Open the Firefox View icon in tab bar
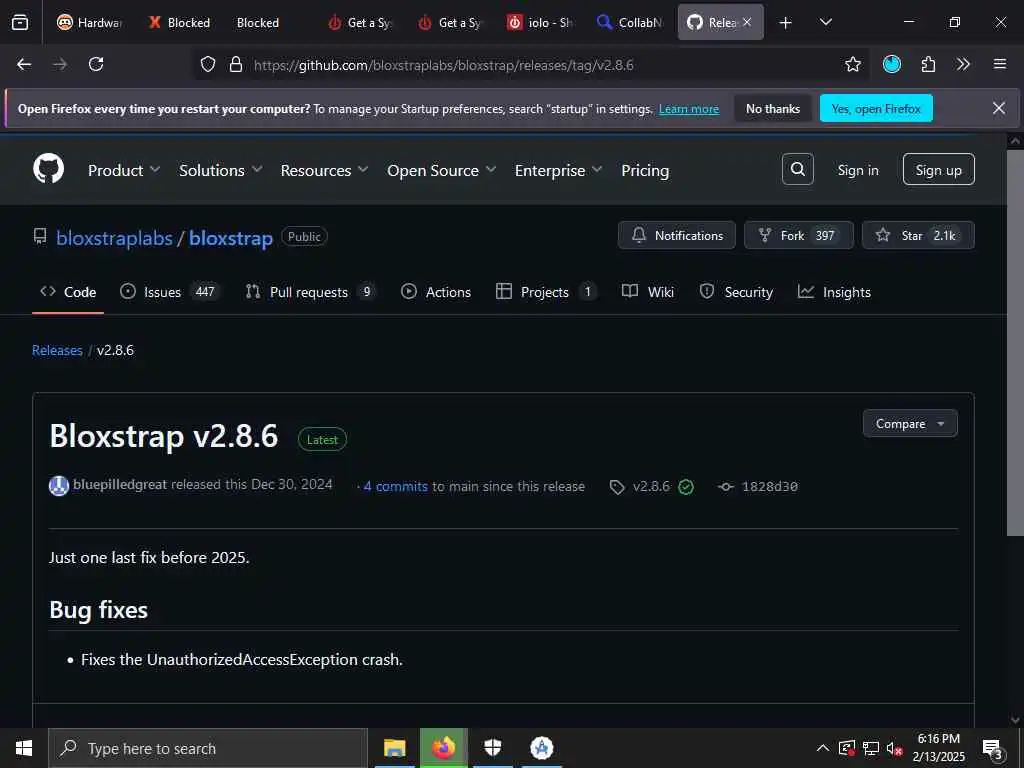1024x768 pixels. pyautogui.click(x=20, y=22)
